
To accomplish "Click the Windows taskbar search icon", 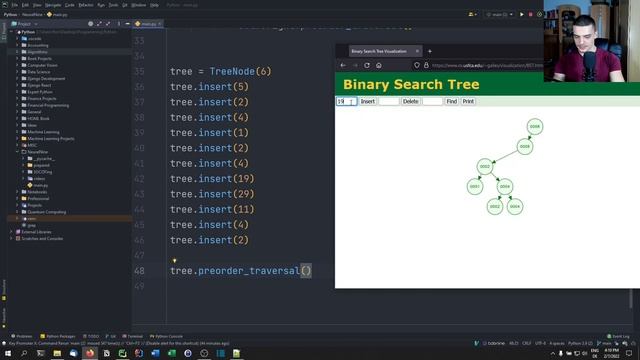I will tap(24, 353).
